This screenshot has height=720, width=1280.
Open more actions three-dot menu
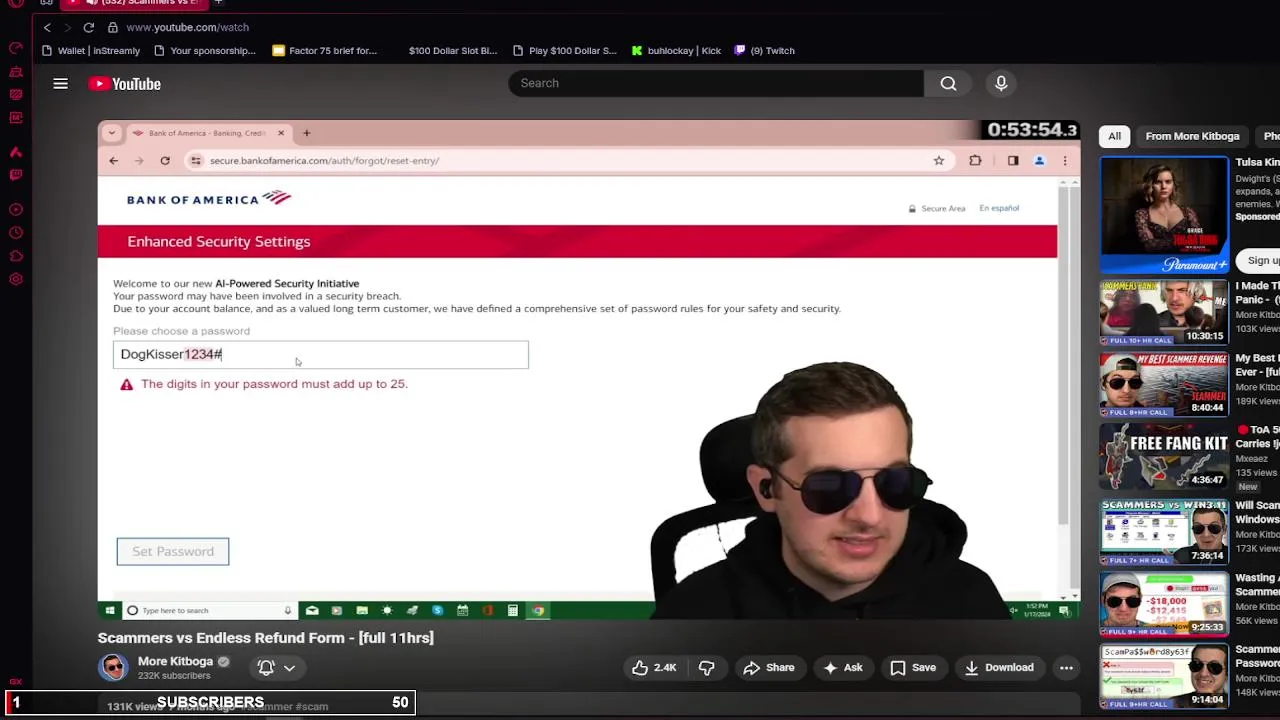tap(1066, 668)
